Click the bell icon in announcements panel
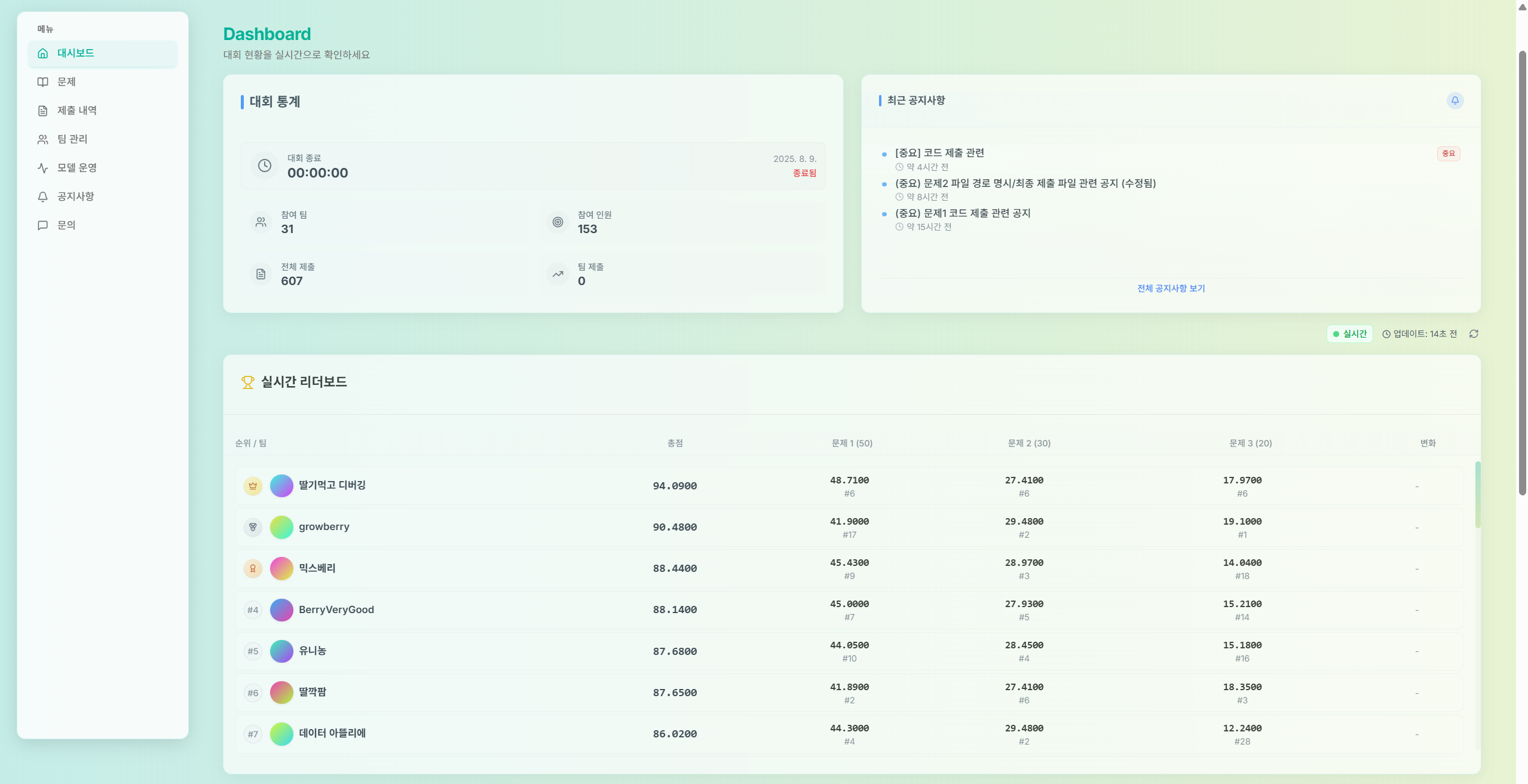1528x784 pixels. (x=1454, y=100)
